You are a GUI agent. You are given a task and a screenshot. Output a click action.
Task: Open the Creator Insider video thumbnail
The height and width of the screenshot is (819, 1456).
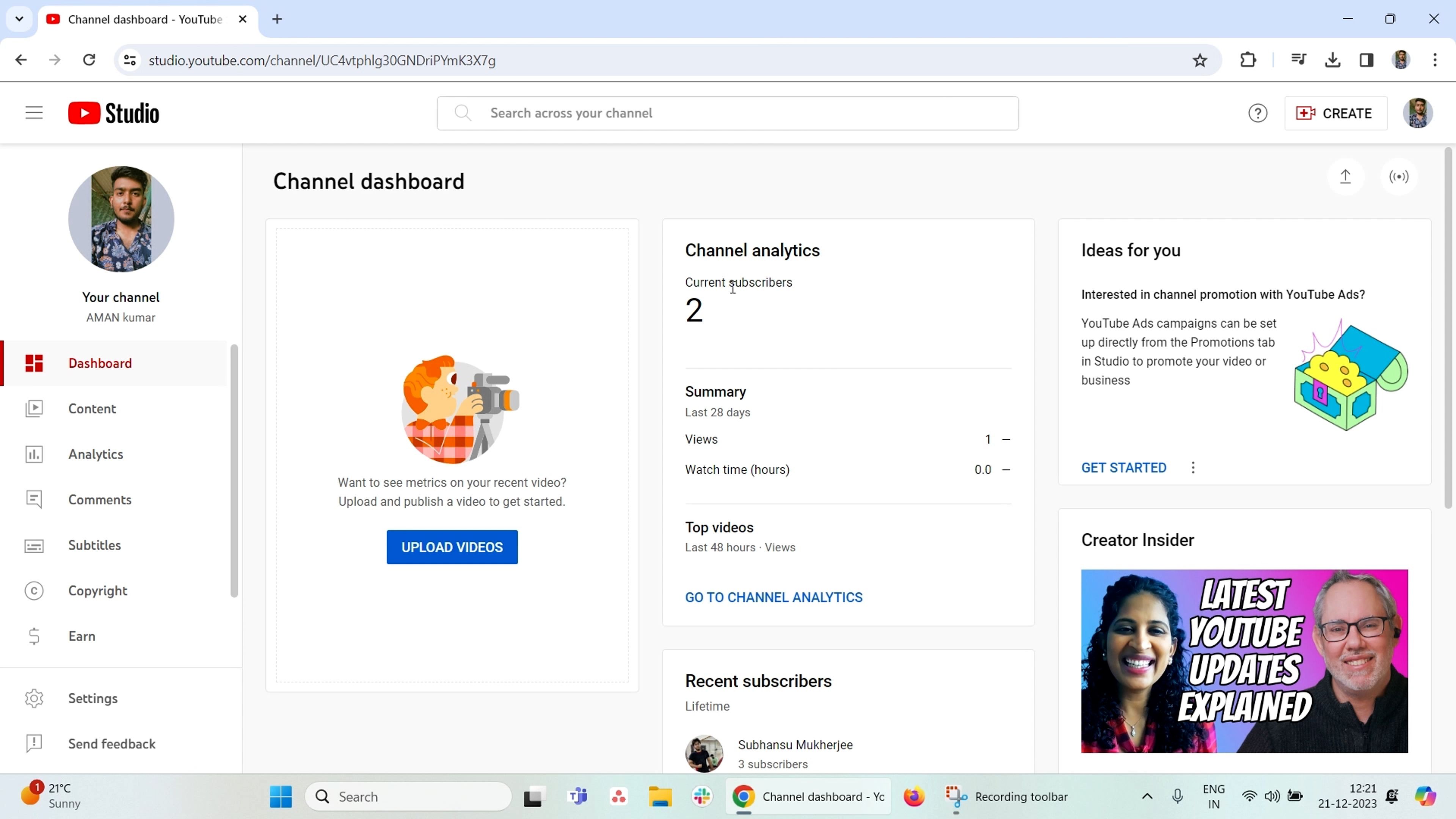(1244, 661)
